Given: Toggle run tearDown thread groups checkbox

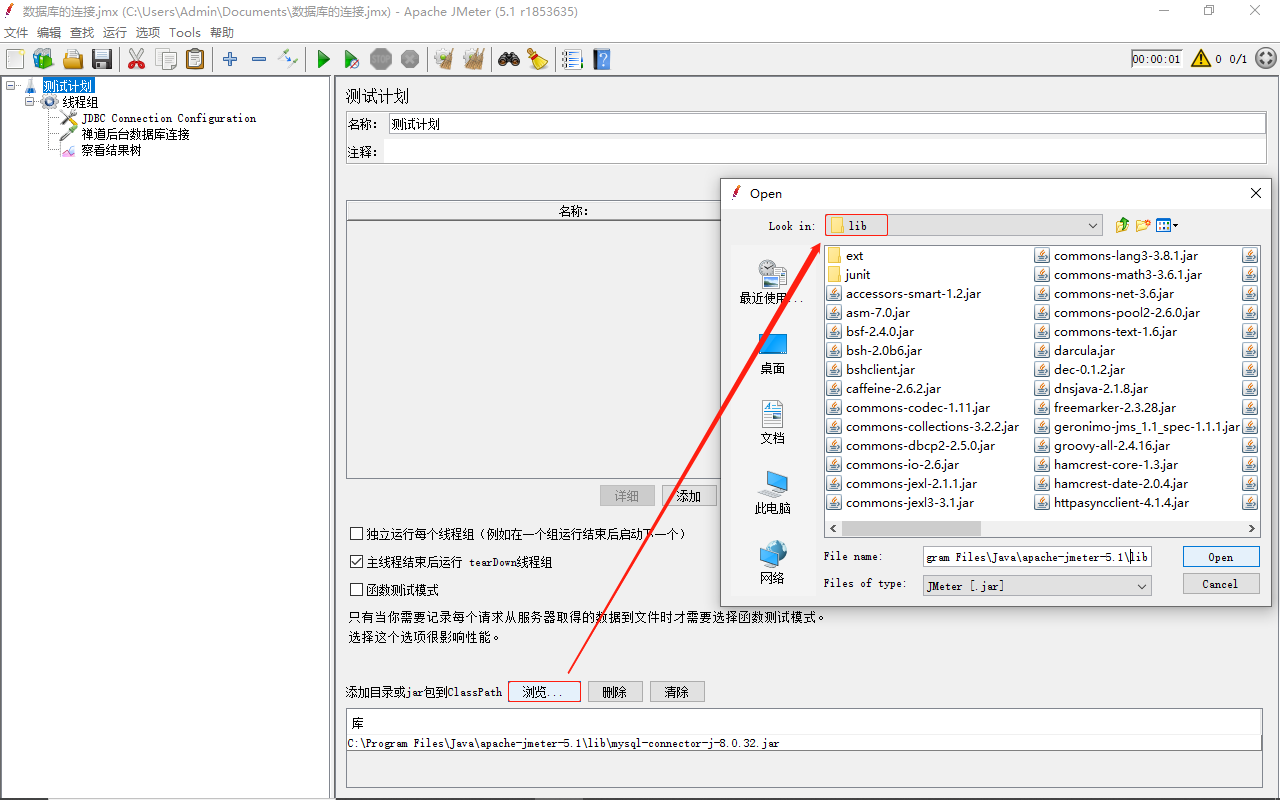Looking at the screenshot, I should click(356, 562).
